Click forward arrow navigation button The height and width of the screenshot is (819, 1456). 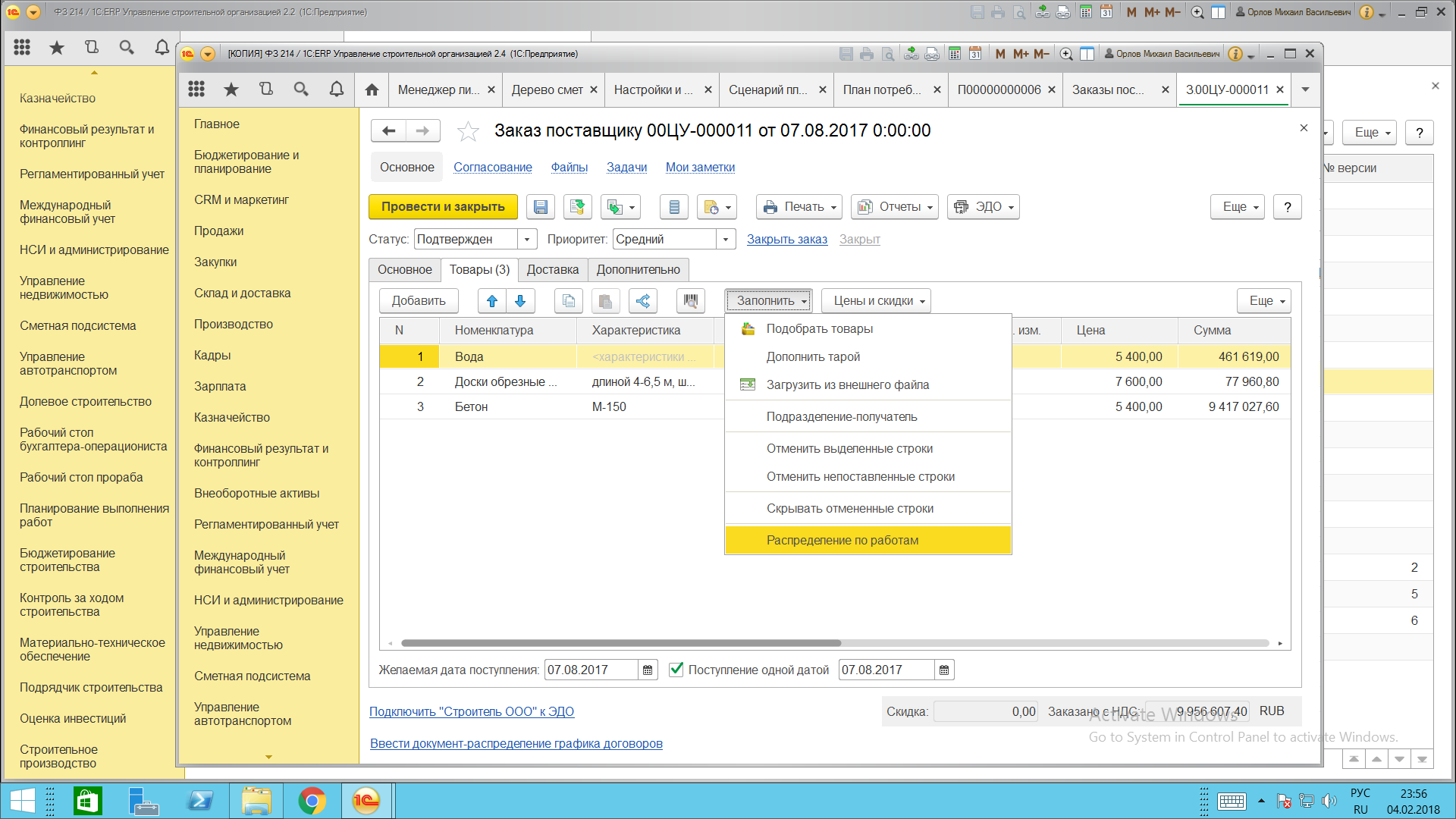pos(422,130)
